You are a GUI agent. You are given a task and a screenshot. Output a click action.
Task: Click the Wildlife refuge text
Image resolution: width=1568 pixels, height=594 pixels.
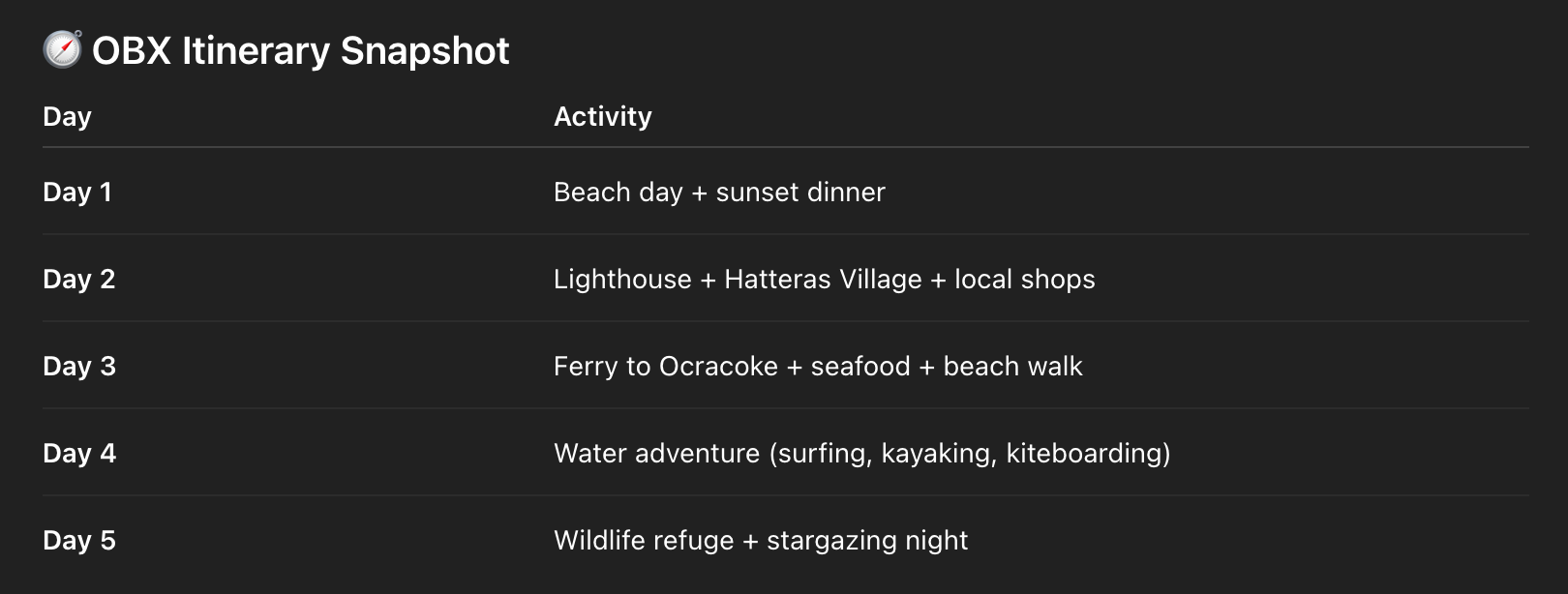pos(644,541)
